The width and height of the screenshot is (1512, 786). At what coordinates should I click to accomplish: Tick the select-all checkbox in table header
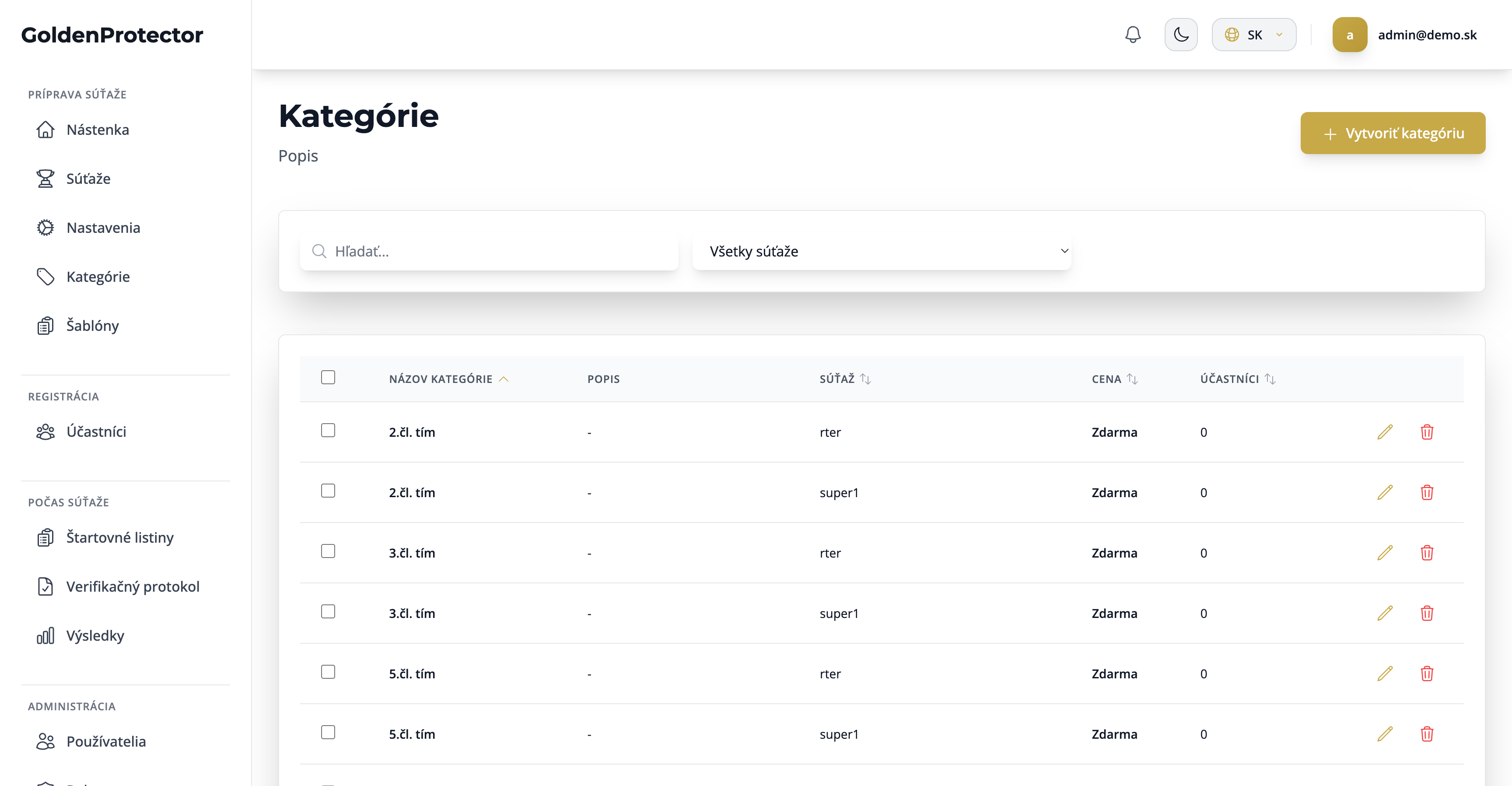[x=328, y=377]
